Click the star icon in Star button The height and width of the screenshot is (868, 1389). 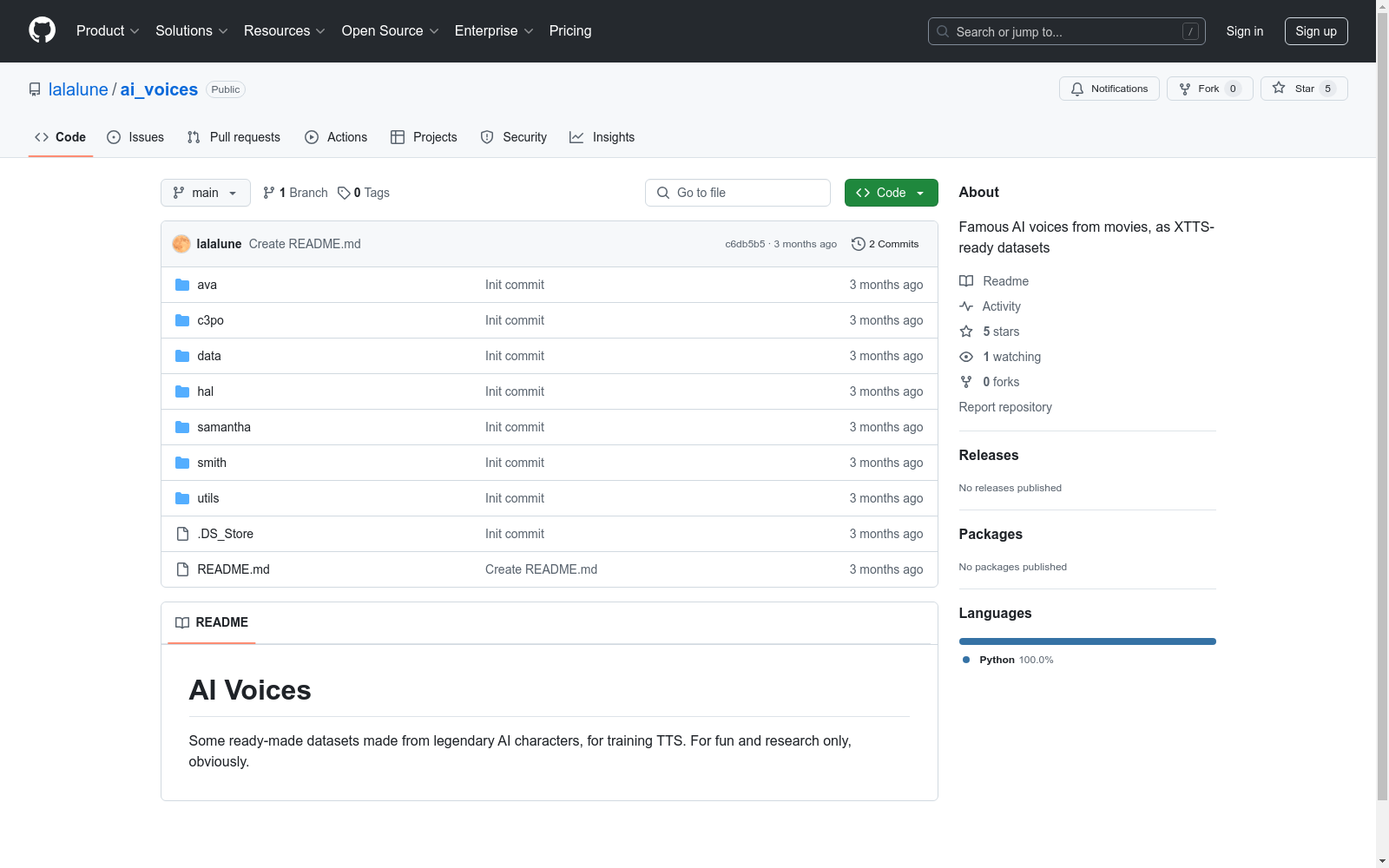pyautogui.click(x=1279, y=88)
